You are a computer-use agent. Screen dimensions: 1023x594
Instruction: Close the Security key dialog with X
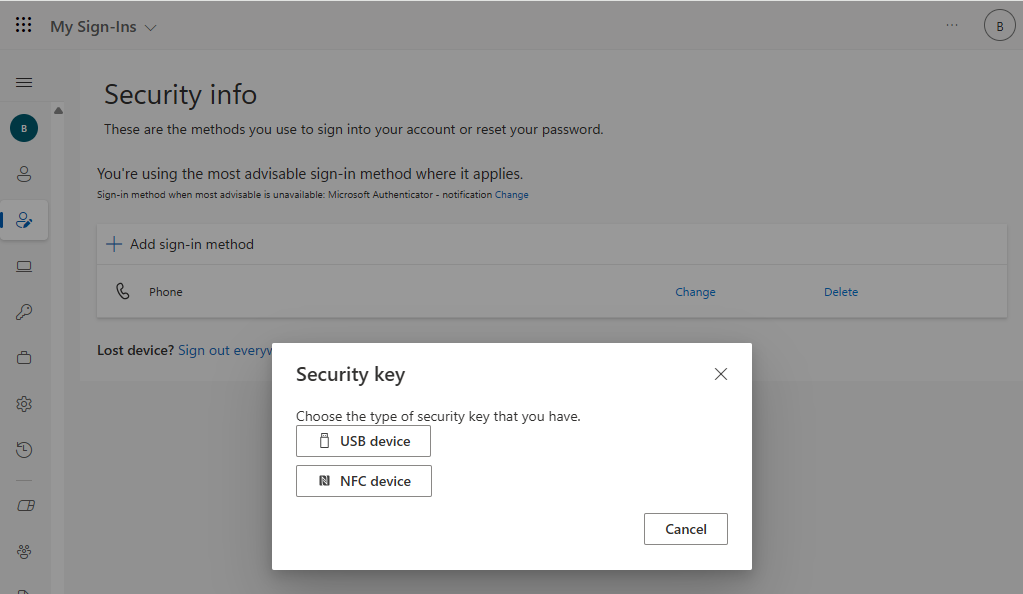coord(721,374)
